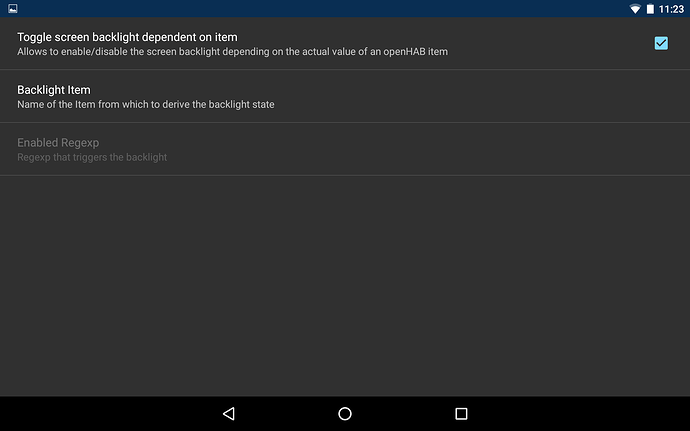690x431 pixels.
Task: Tap the Wi-Fi signal icon
Action: pos(634,9)
